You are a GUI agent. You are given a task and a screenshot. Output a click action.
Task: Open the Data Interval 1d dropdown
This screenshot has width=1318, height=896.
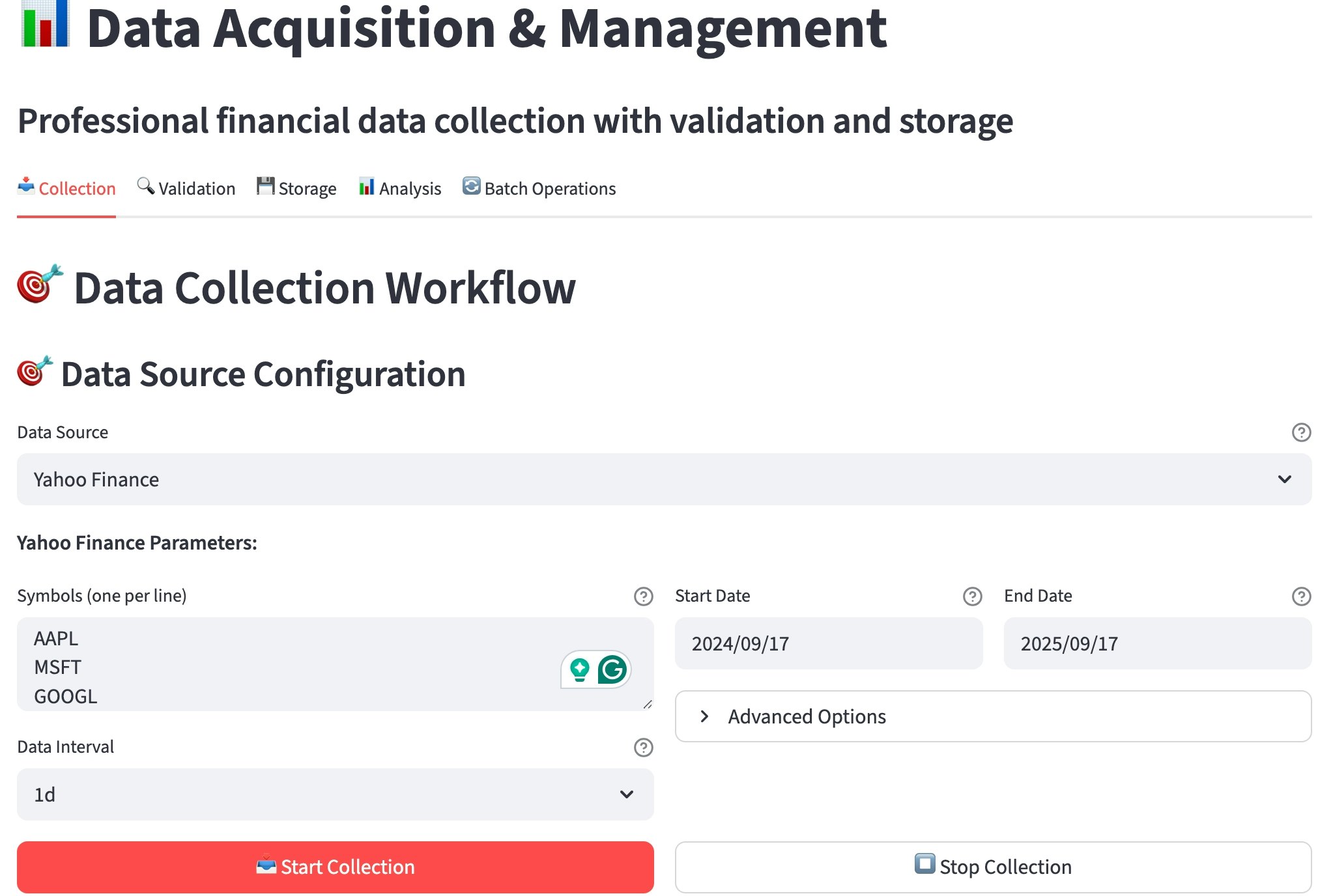335,794
